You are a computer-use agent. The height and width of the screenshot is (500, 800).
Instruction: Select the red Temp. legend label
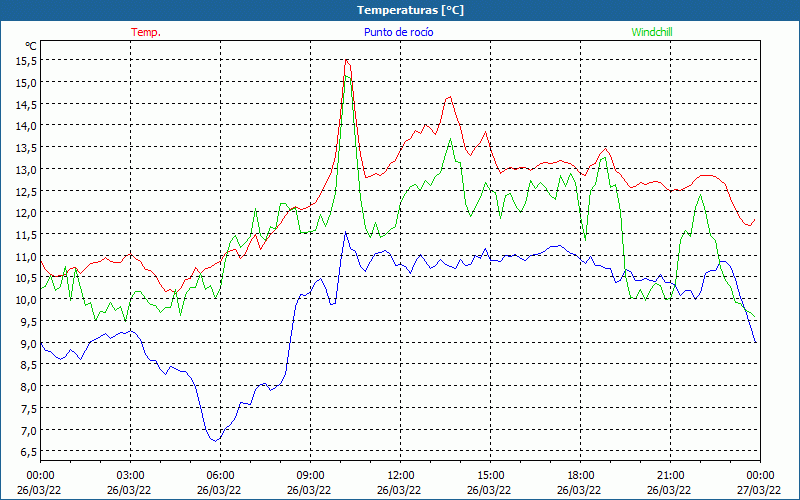pyautogui.click(x=146, y=32)
